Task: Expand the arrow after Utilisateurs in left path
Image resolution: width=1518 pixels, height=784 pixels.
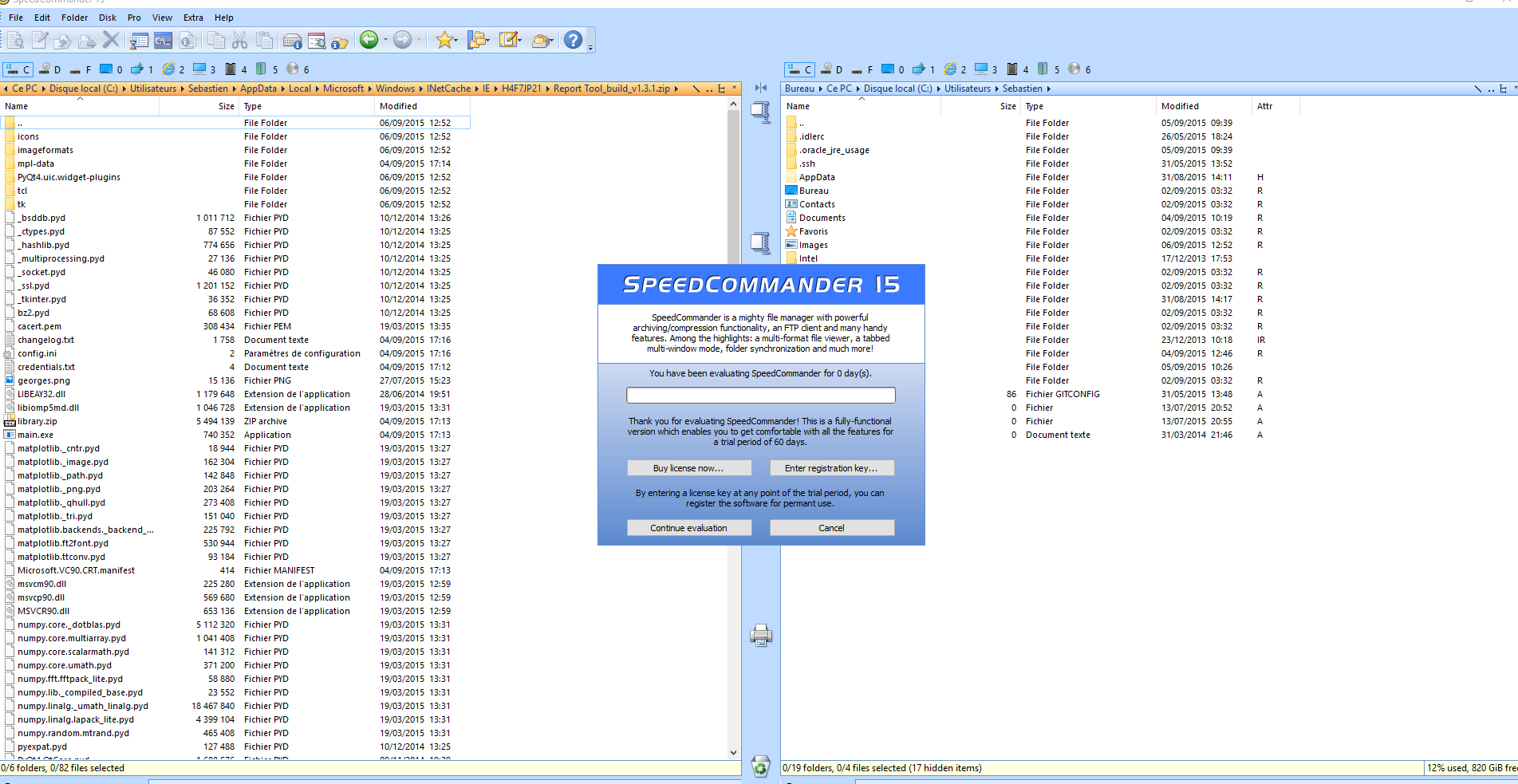Action: [x=183, y=89]
